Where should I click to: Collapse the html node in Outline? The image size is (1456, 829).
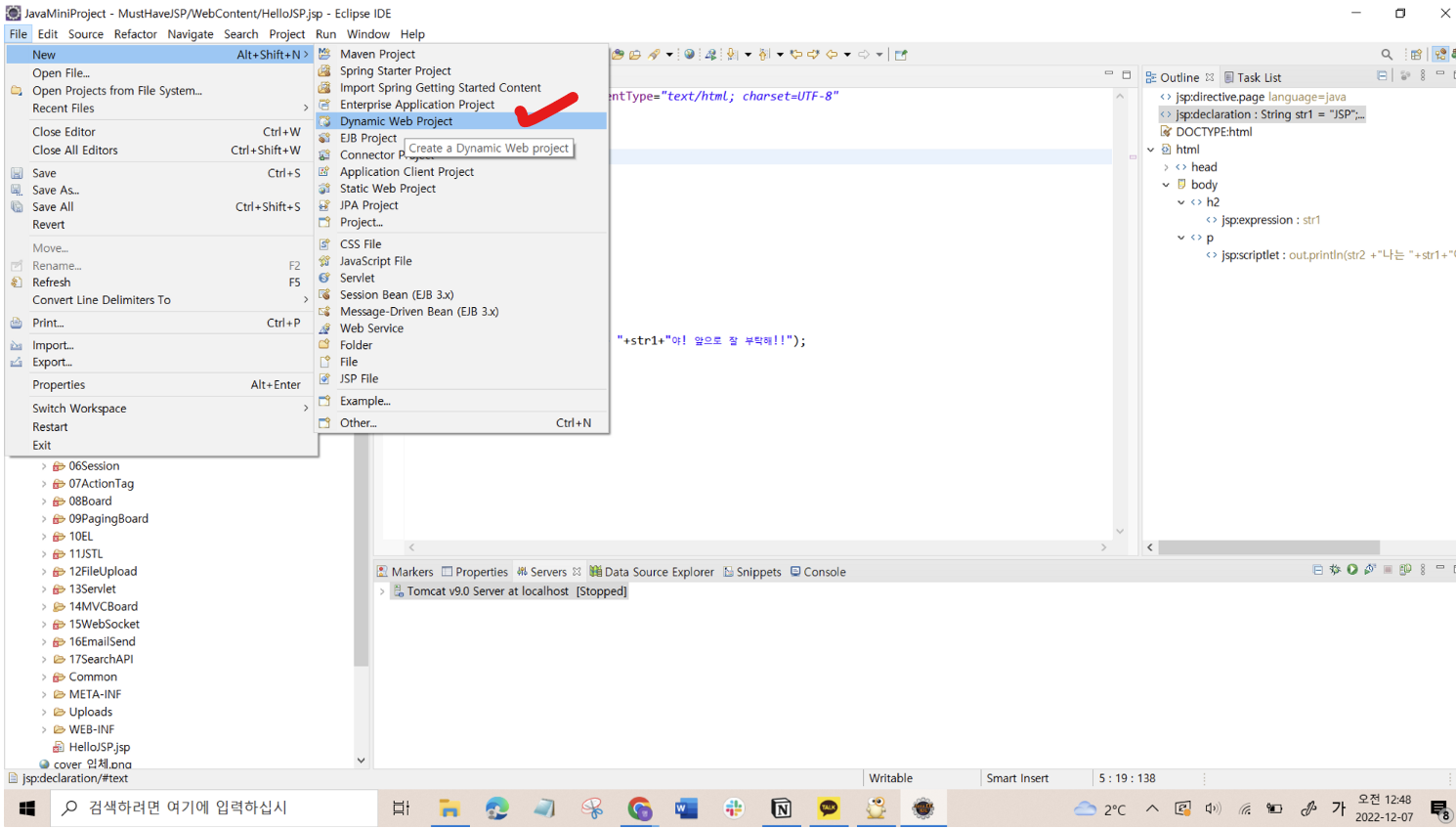pyautogui.click(x=1151, y=150)
